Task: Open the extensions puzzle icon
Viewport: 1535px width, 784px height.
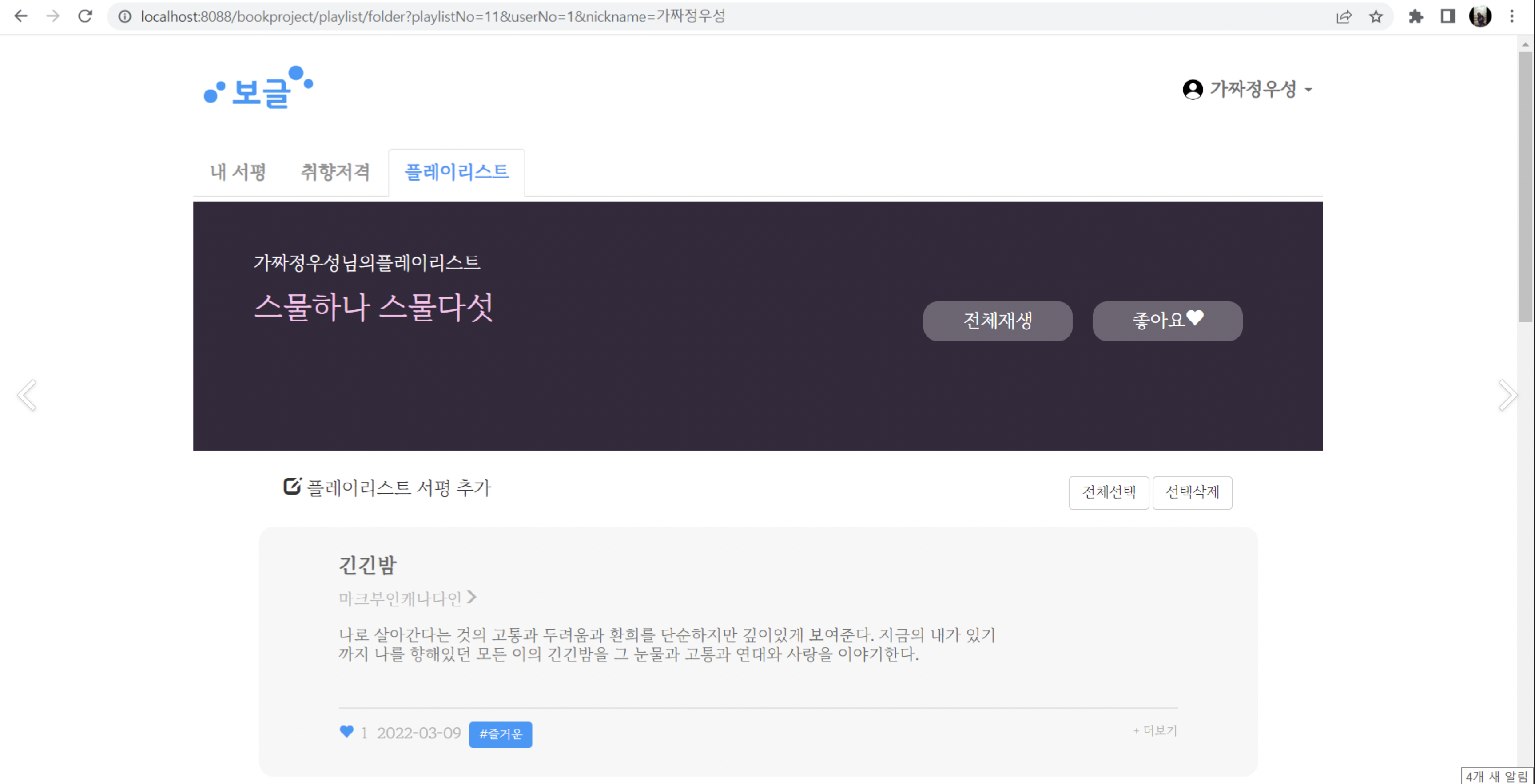Action: pos(1416,17)
